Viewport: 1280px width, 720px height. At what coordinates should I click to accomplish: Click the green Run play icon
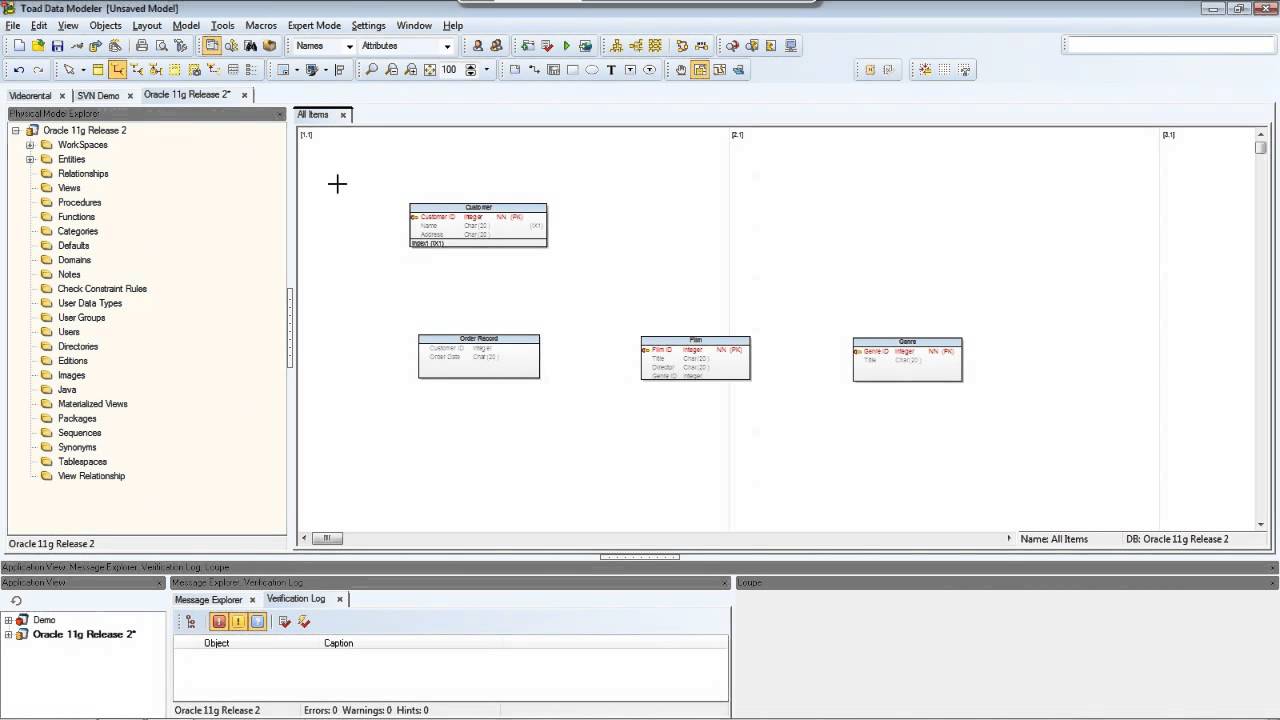coord(566,46)
